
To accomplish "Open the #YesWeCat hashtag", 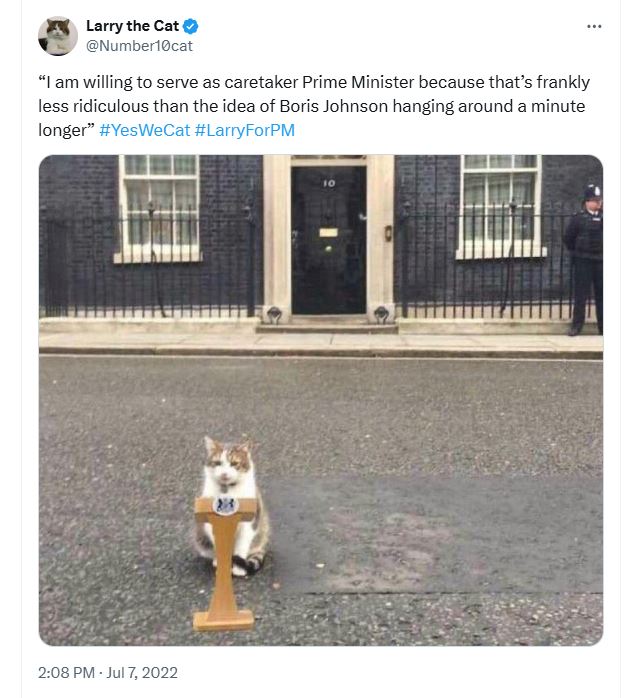I will (x=144, y=130).
